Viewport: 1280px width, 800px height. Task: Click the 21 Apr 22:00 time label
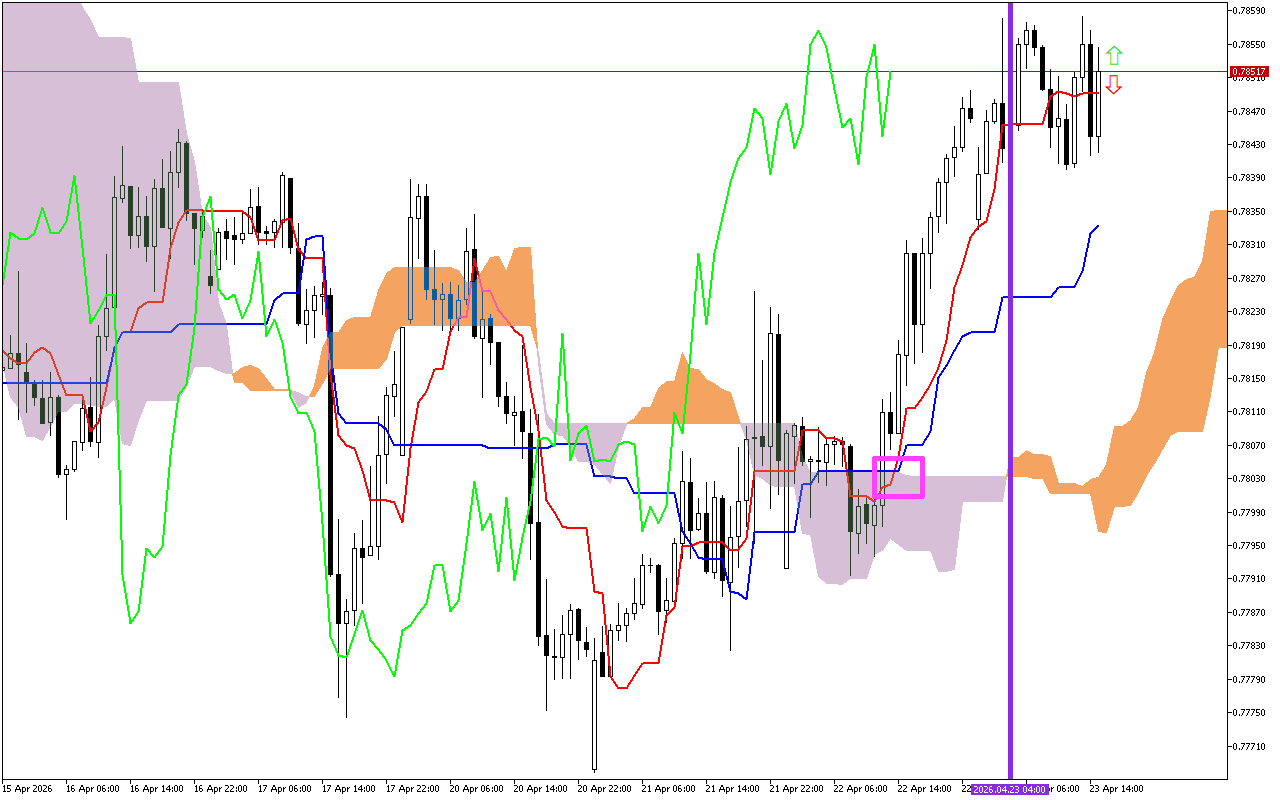pos(797,789)
